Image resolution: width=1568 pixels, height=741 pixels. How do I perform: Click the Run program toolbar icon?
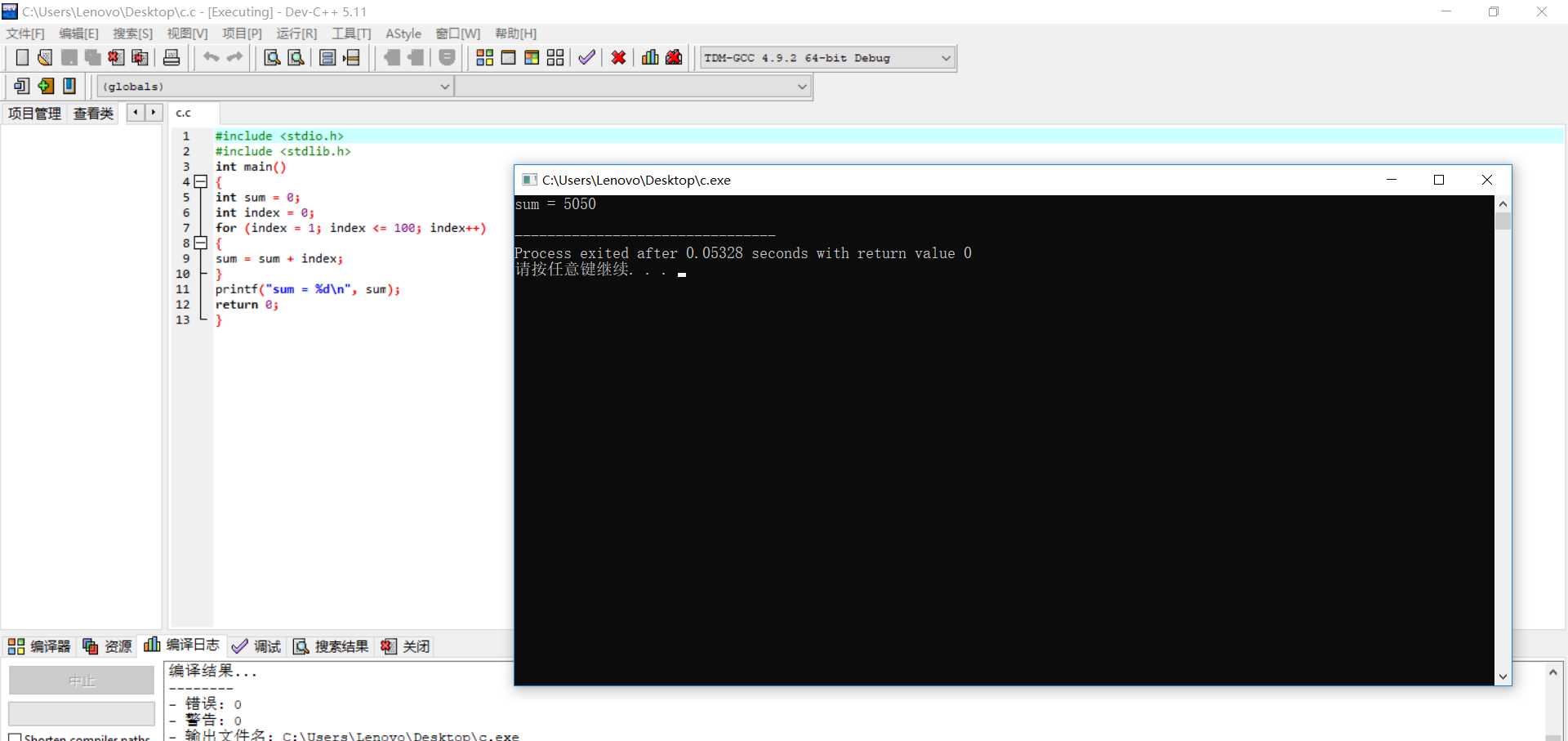[508, 57]
